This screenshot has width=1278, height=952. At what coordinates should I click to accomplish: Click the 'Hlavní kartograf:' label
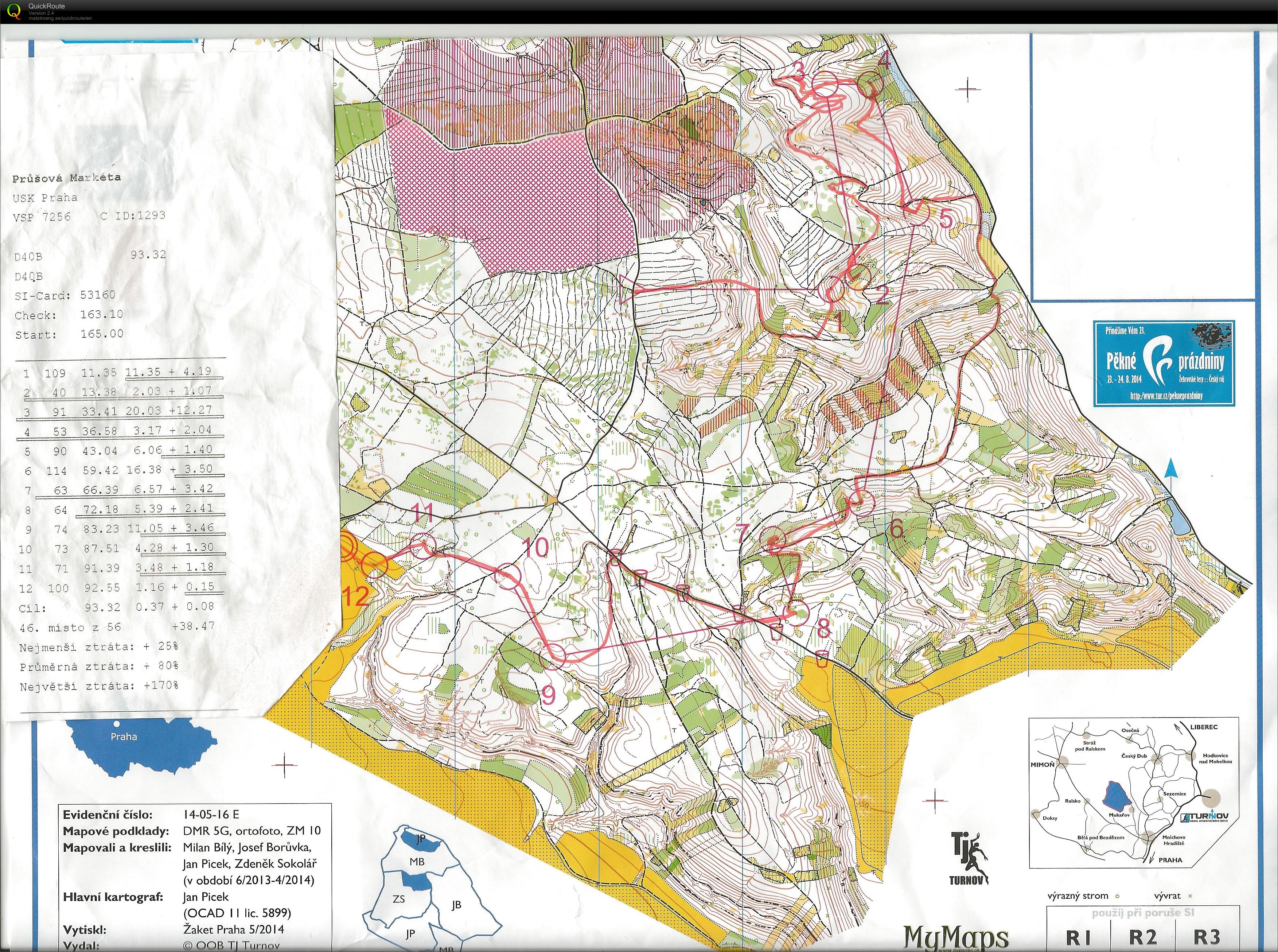coord(113,897)
